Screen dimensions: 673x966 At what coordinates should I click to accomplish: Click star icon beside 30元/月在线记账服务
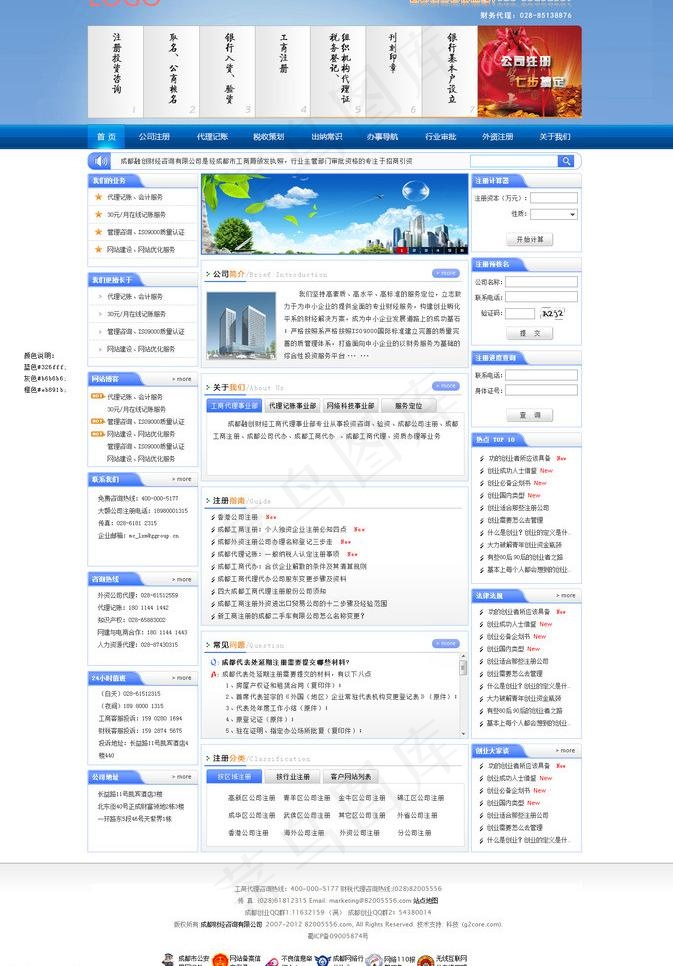coord(98,214)
